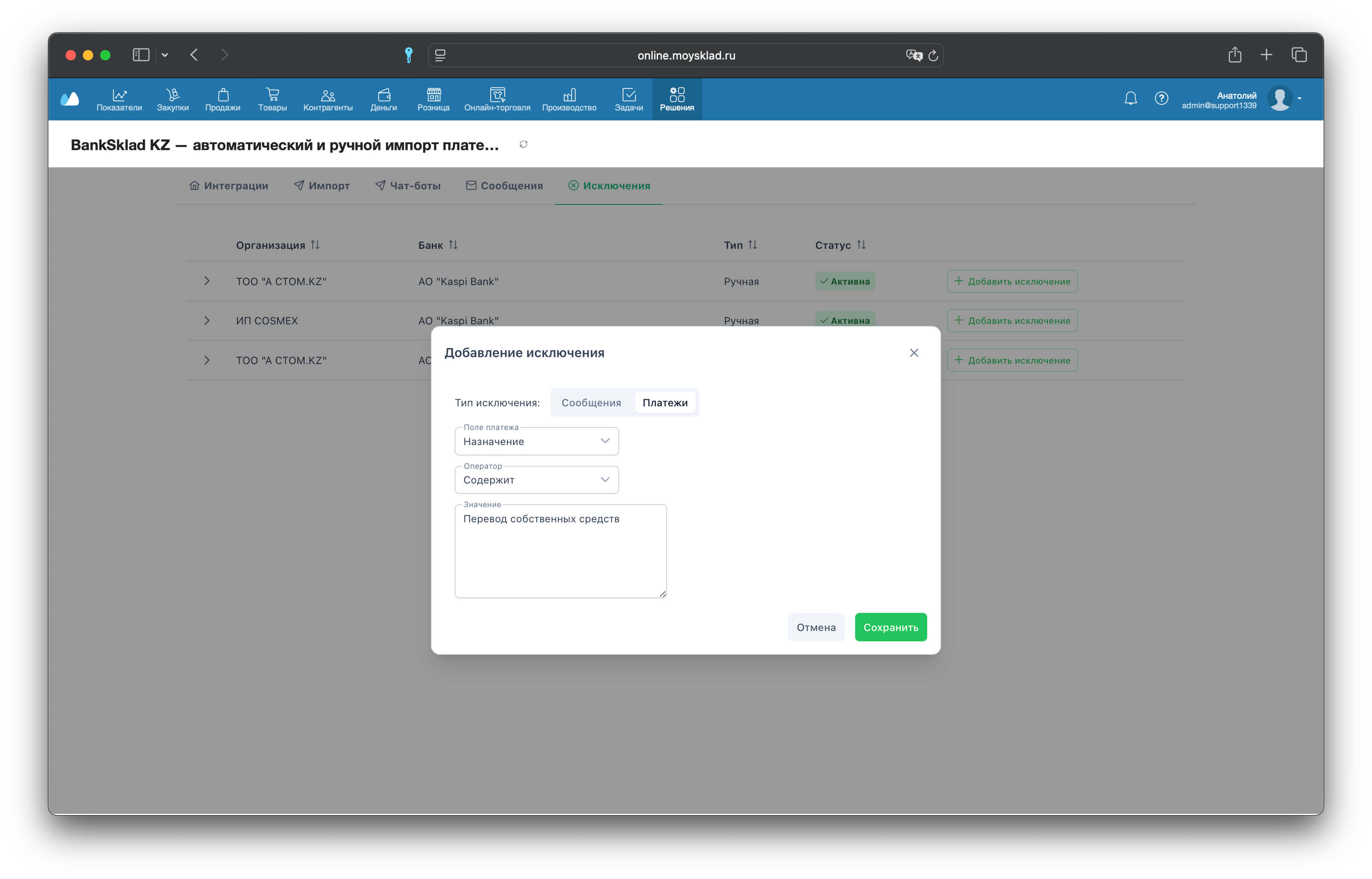Close the Добавление исключения dialog

(x=914, y=353)
